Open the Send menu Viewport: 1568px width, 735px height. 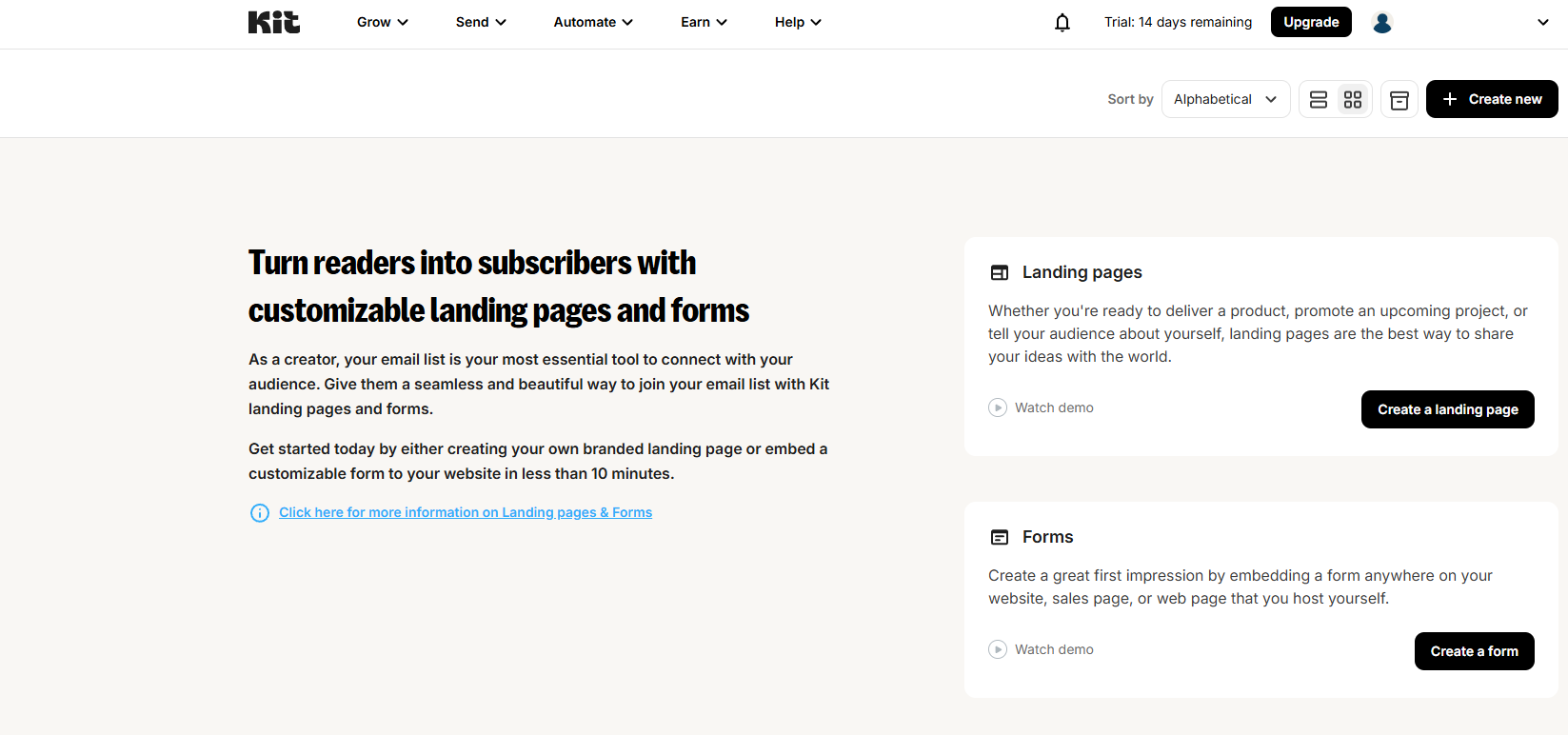(x=481, y=22)
